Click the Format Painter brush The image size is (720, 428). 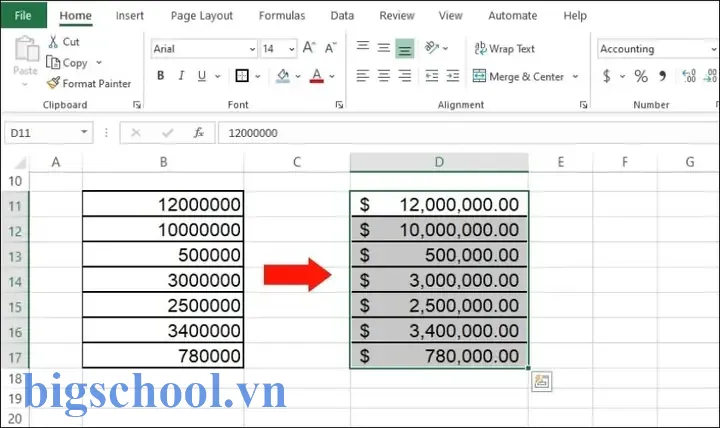click(53, 83)
